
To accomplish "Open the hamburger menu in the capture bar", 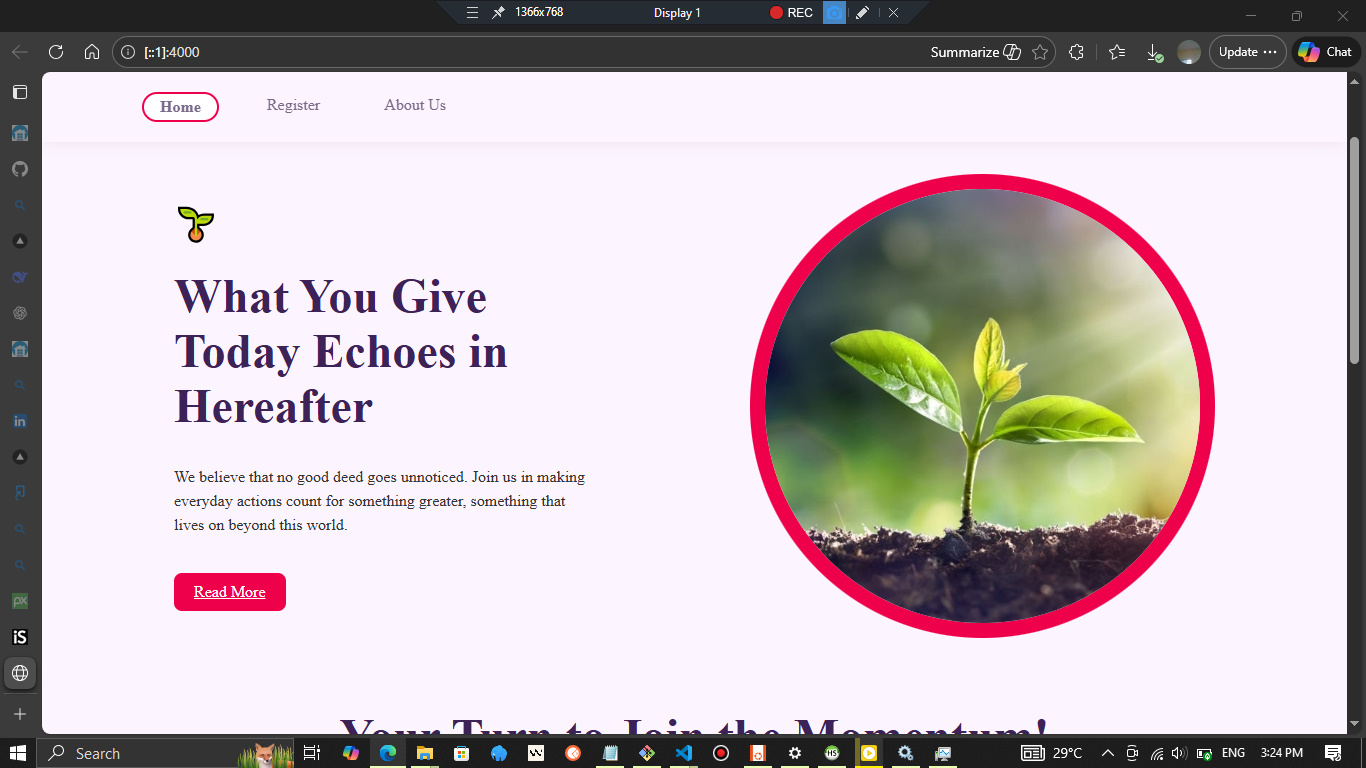I will (471, 12).
